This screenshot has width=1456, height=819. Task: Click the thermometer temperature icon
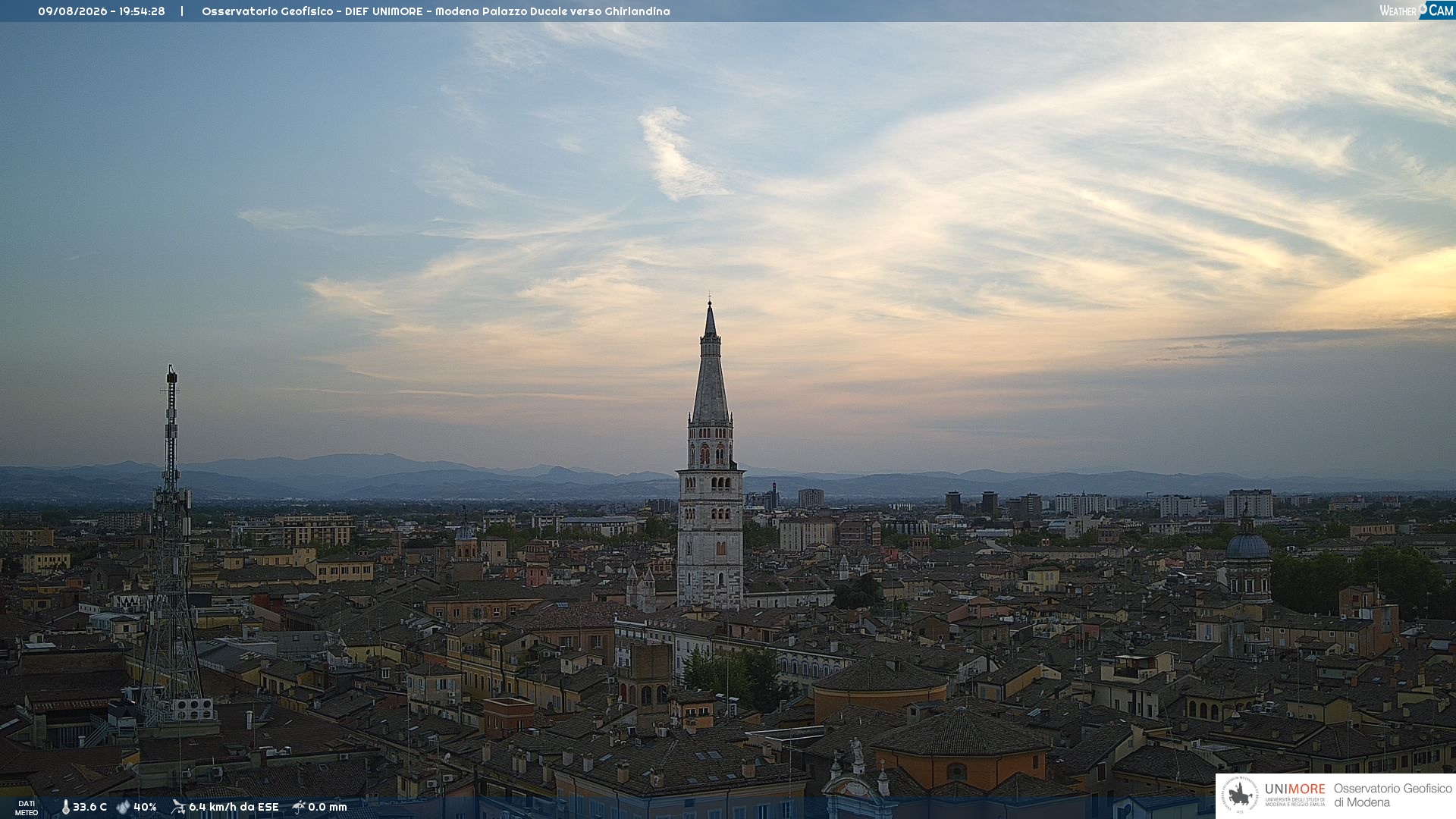pos(65,808)
